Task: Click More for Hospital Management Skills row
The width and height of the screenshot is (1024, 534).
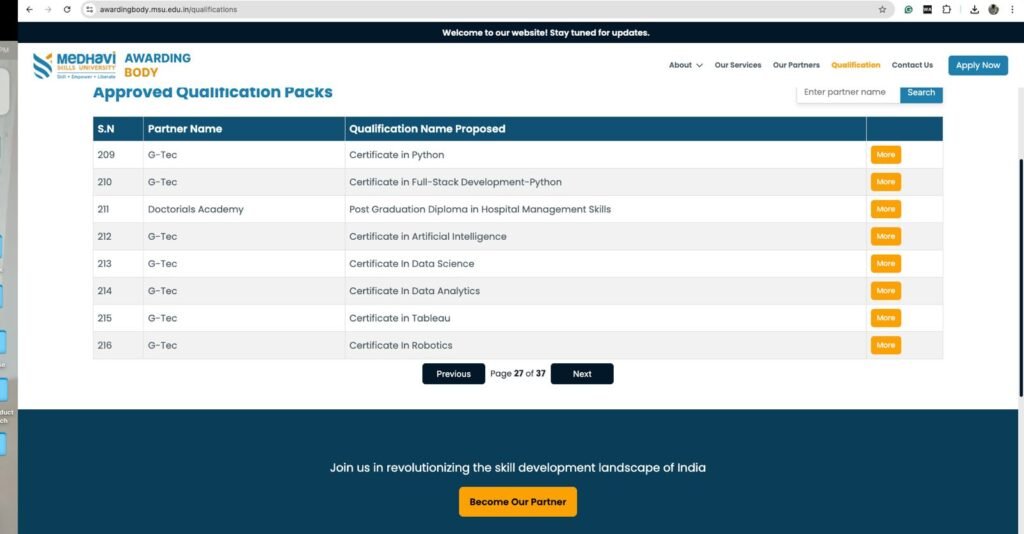Action: [x=886, y=209]
